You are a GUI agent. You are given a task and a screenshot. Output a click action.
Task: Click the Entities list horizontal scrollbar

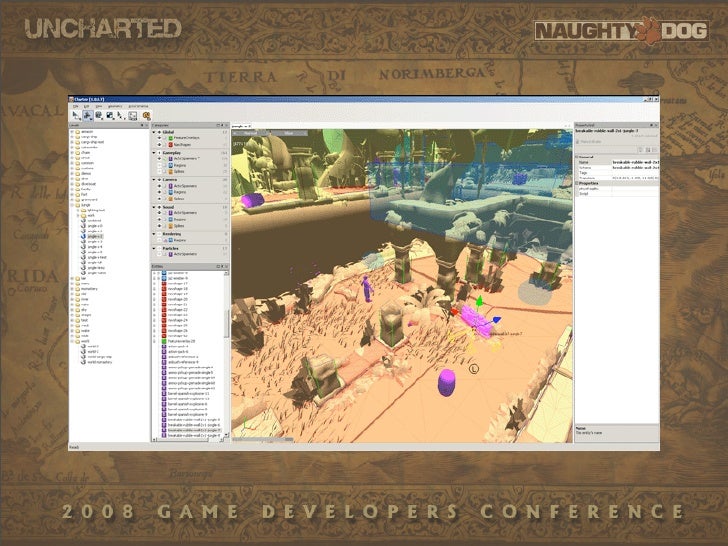(189, 440)
